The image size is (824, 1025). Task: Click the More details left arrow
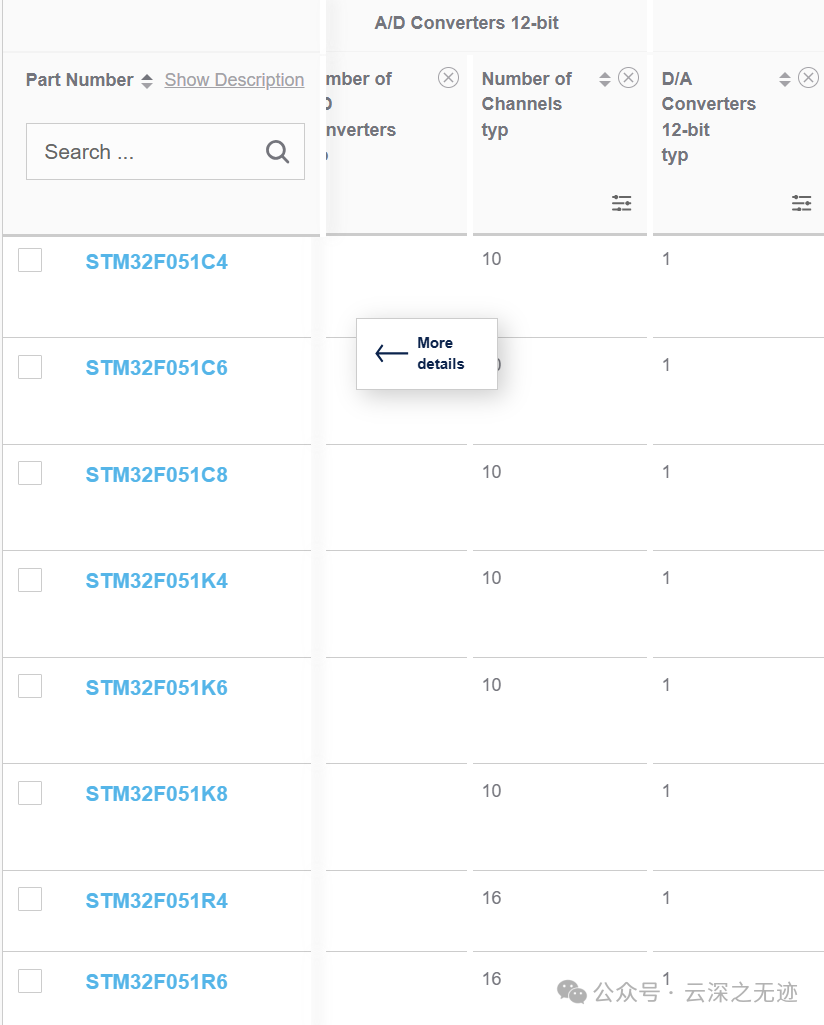(390, 354)
